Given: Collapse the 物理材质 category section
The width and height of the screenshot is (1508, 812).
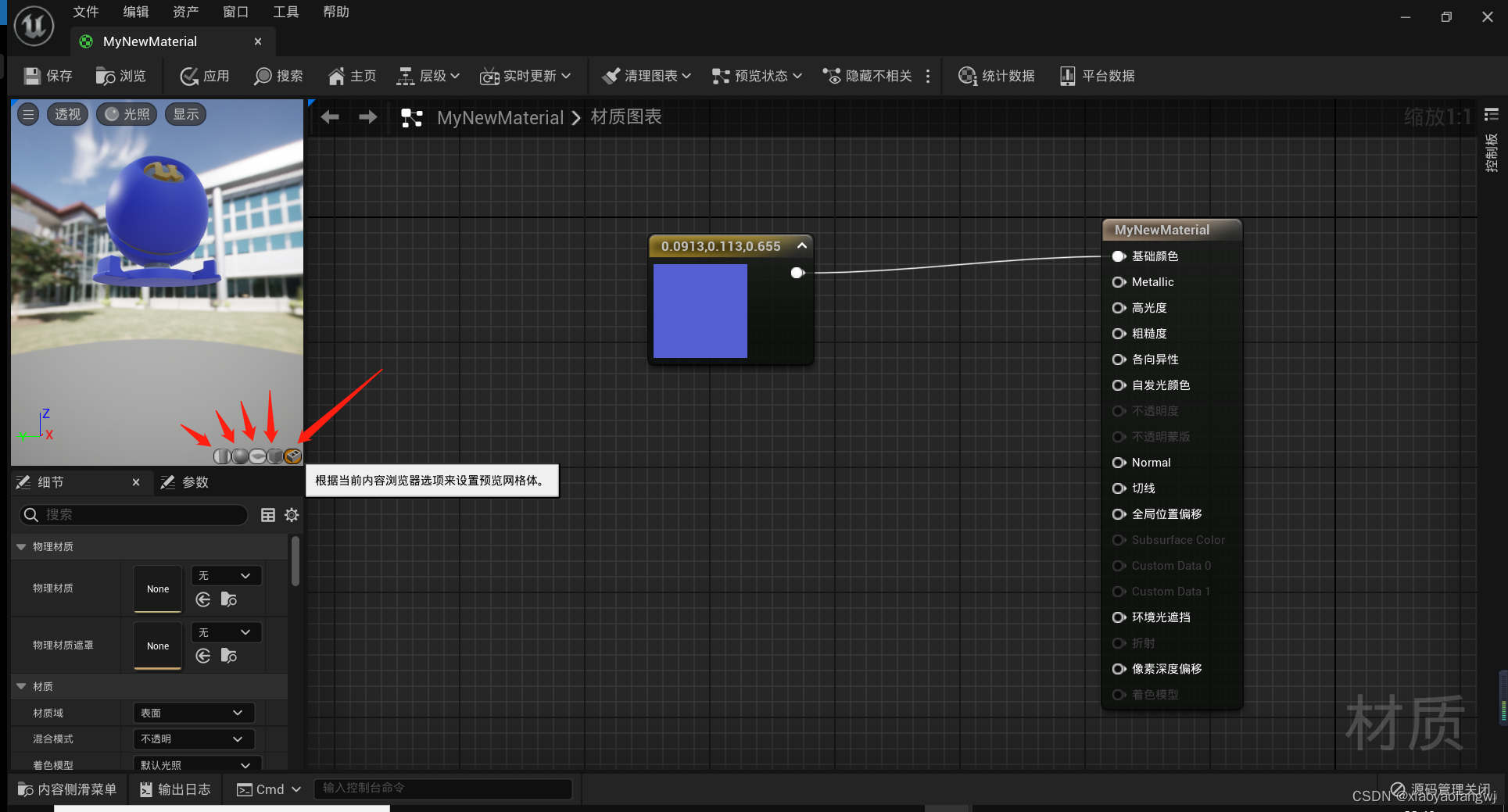Looking at the screenshot, I should 21,546.
